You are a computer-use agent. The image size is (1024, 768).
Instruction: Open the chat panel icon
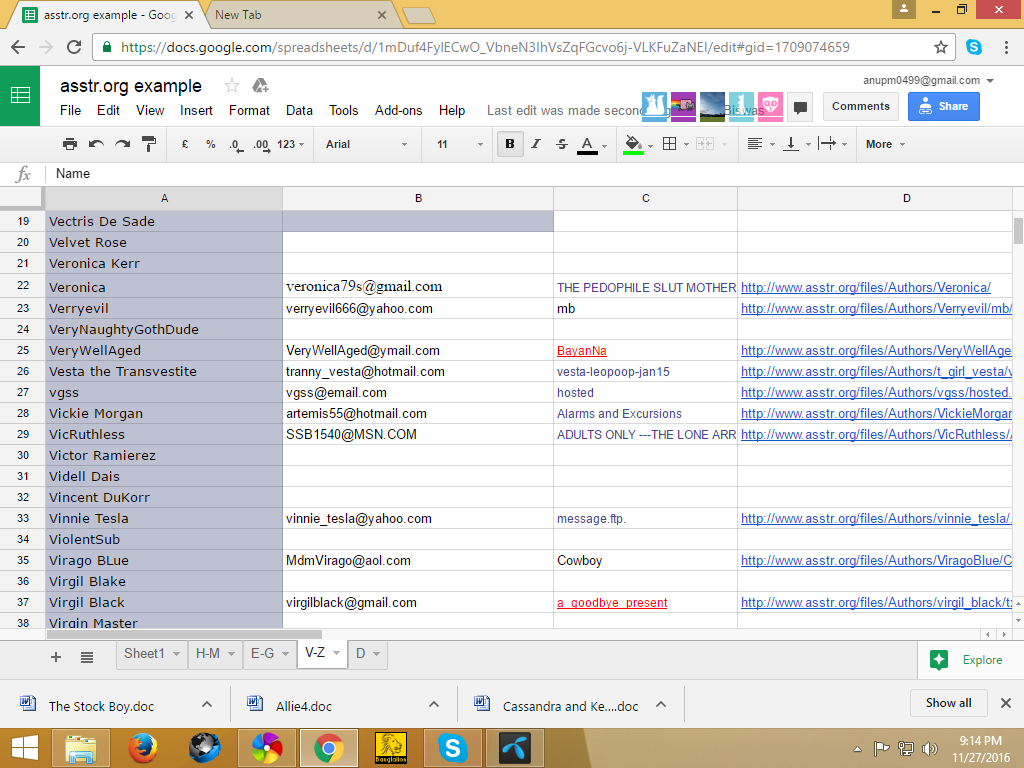[x=800, y=107]
